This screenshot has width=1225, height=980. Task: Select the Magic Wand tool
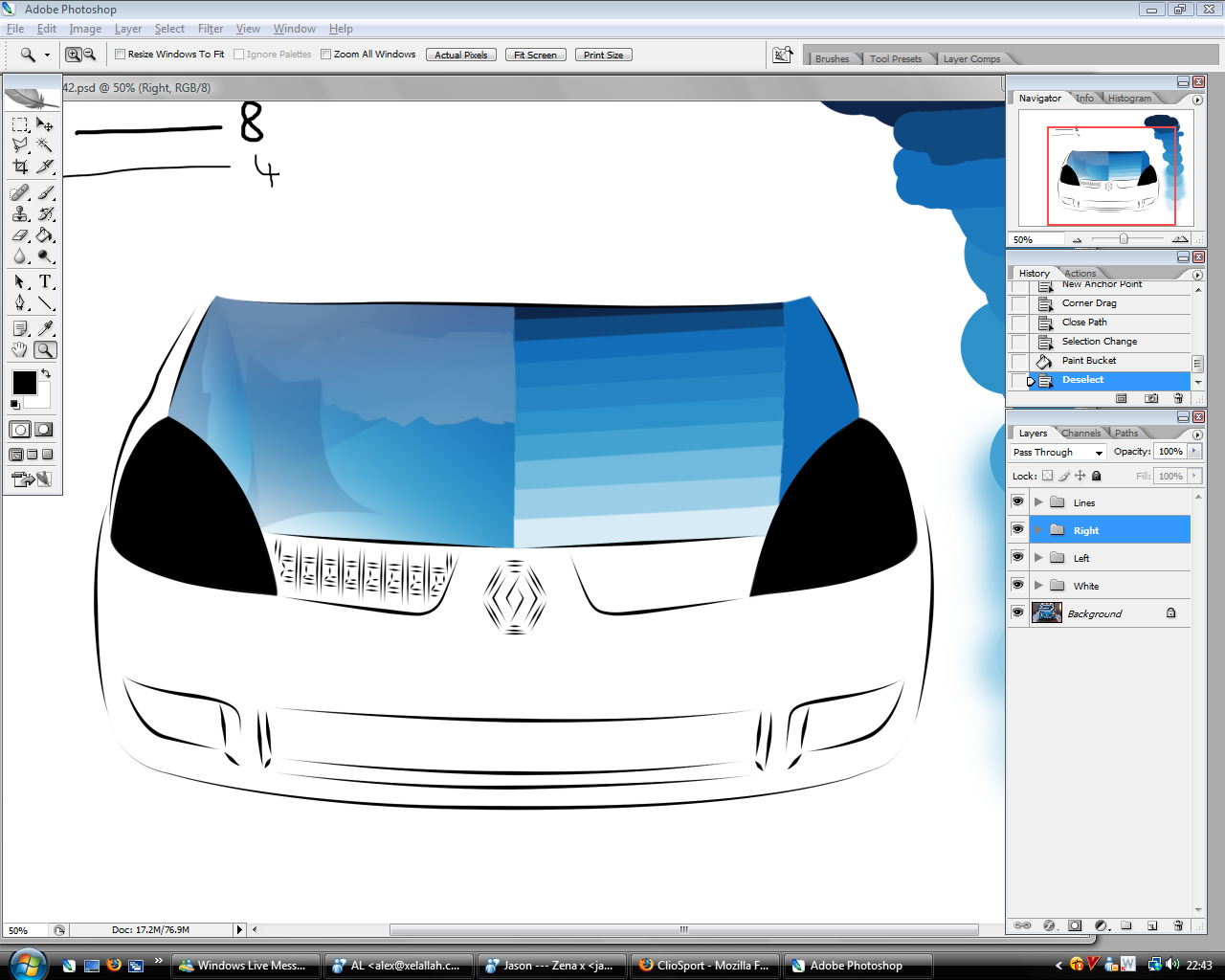[44, 145]
